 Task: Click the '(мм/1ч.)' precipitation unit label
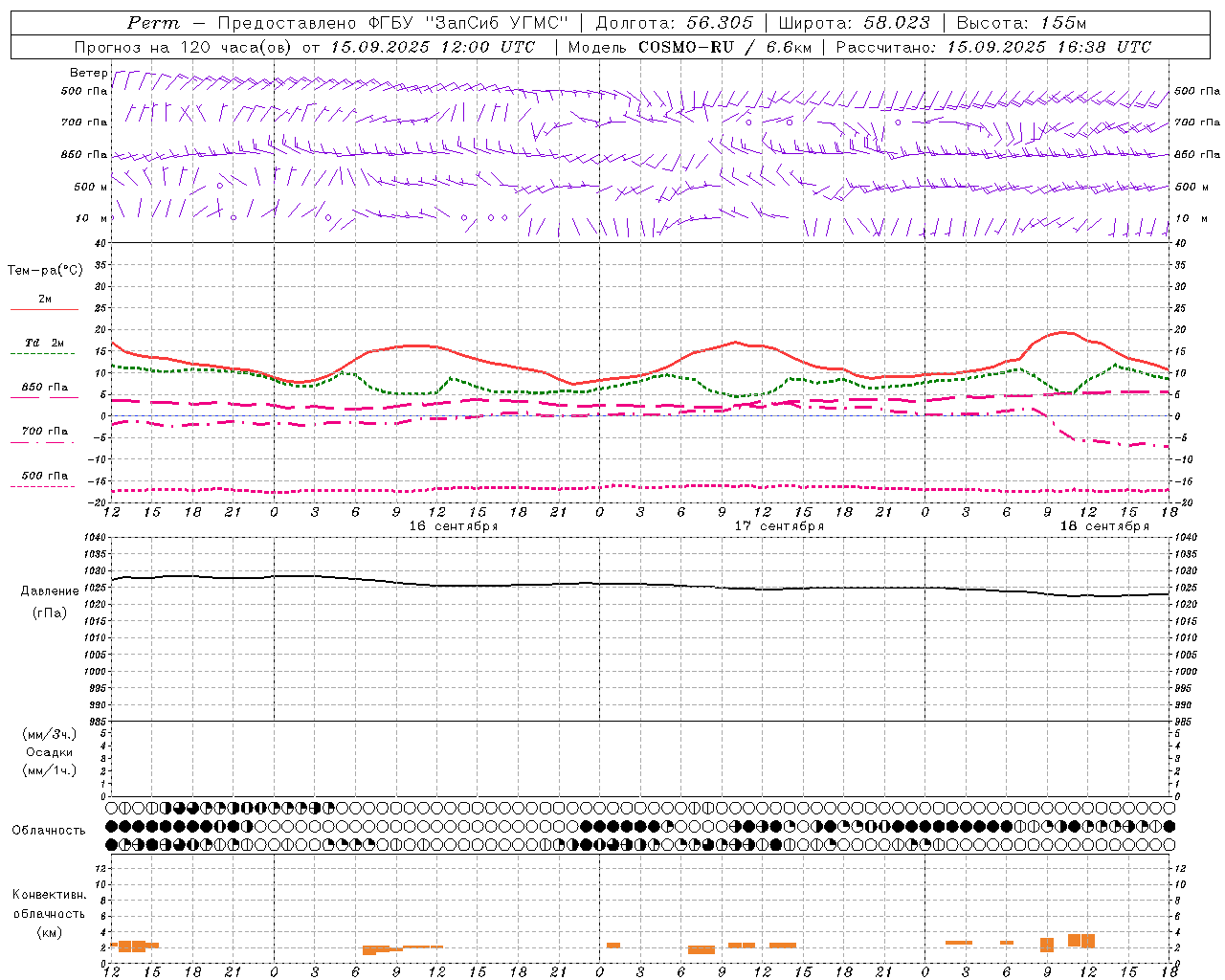50,770
